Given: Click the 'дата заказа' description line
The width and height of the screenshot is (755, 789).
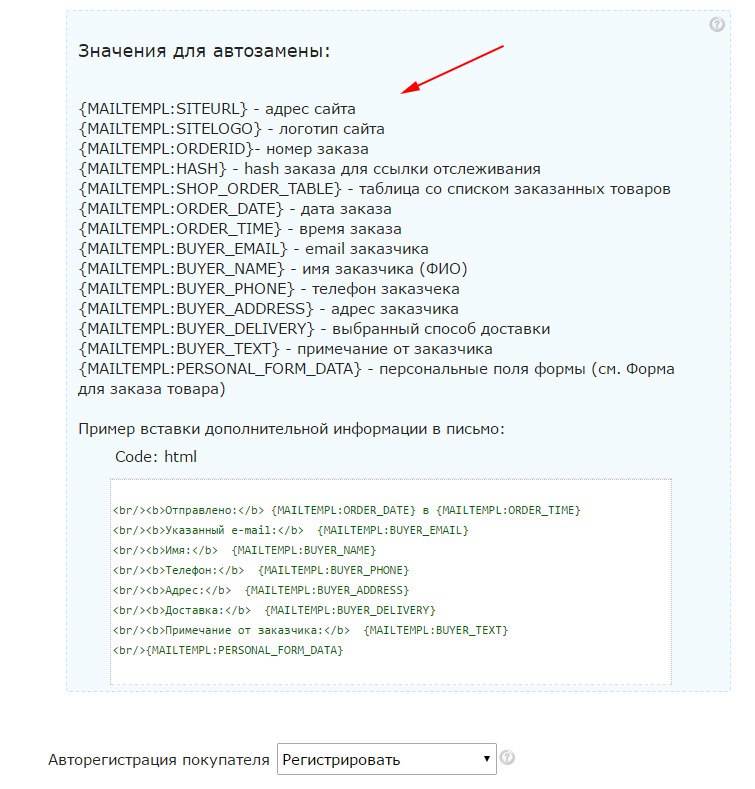Looking at the screenshot, I should pos(235,209).
